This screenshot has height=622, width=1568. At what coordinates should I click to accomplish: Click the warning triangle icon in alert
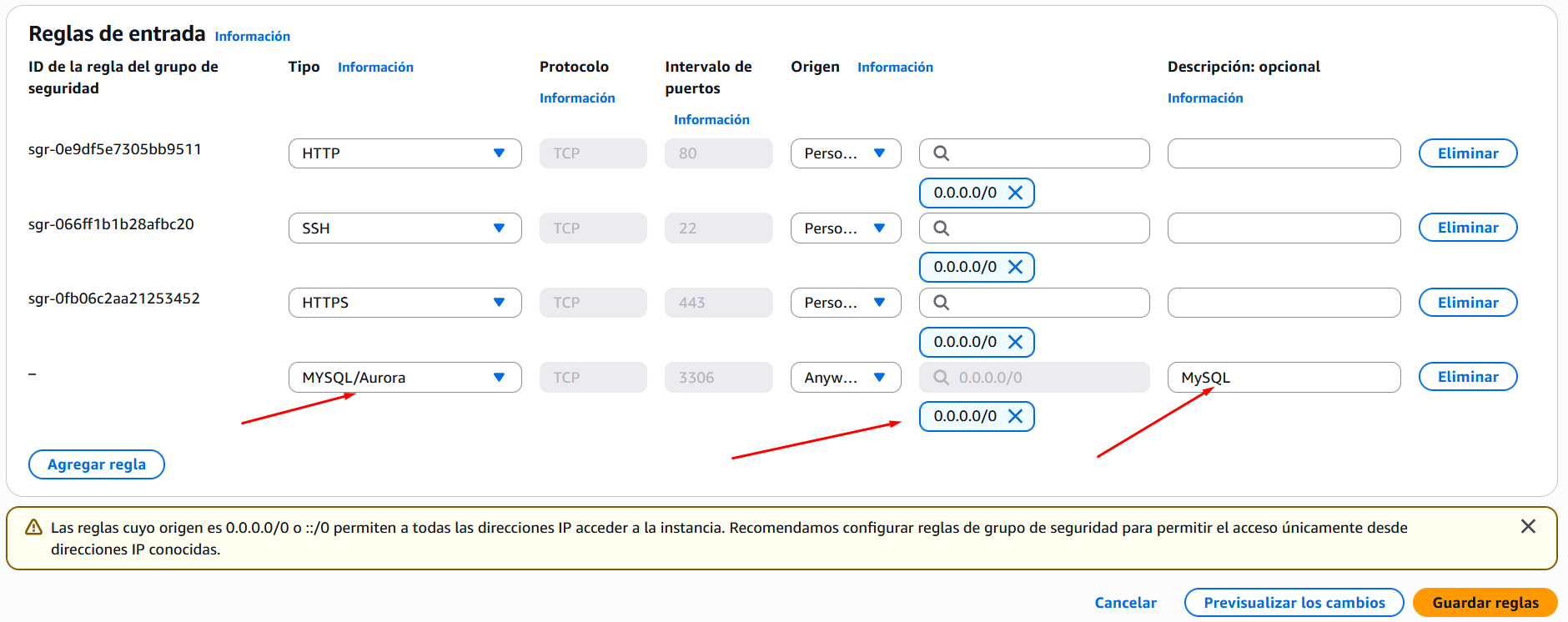click(x=33, y=528)
